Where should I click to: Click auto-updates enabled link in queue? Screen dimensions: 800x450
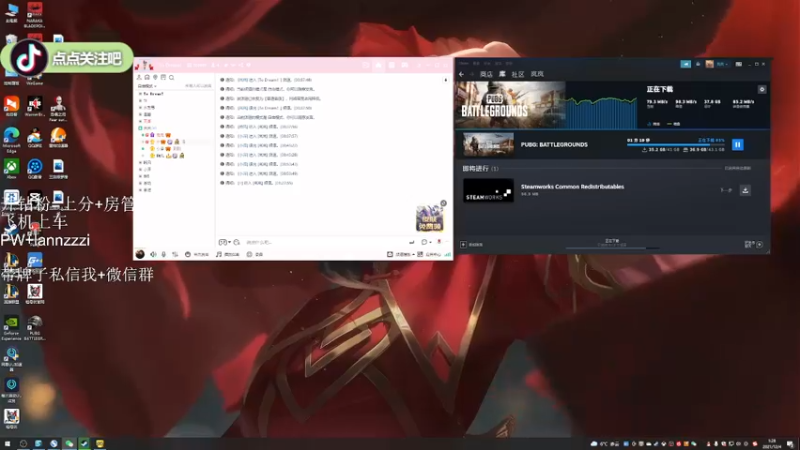point(738,168)
